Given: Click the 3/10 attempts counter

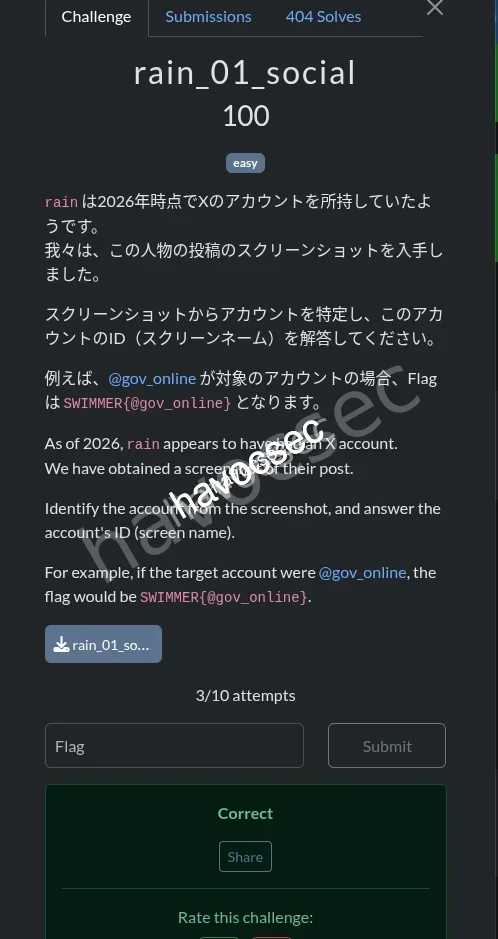Looking at the screenshot, I should pyautogui.click(x=245, y=695).
